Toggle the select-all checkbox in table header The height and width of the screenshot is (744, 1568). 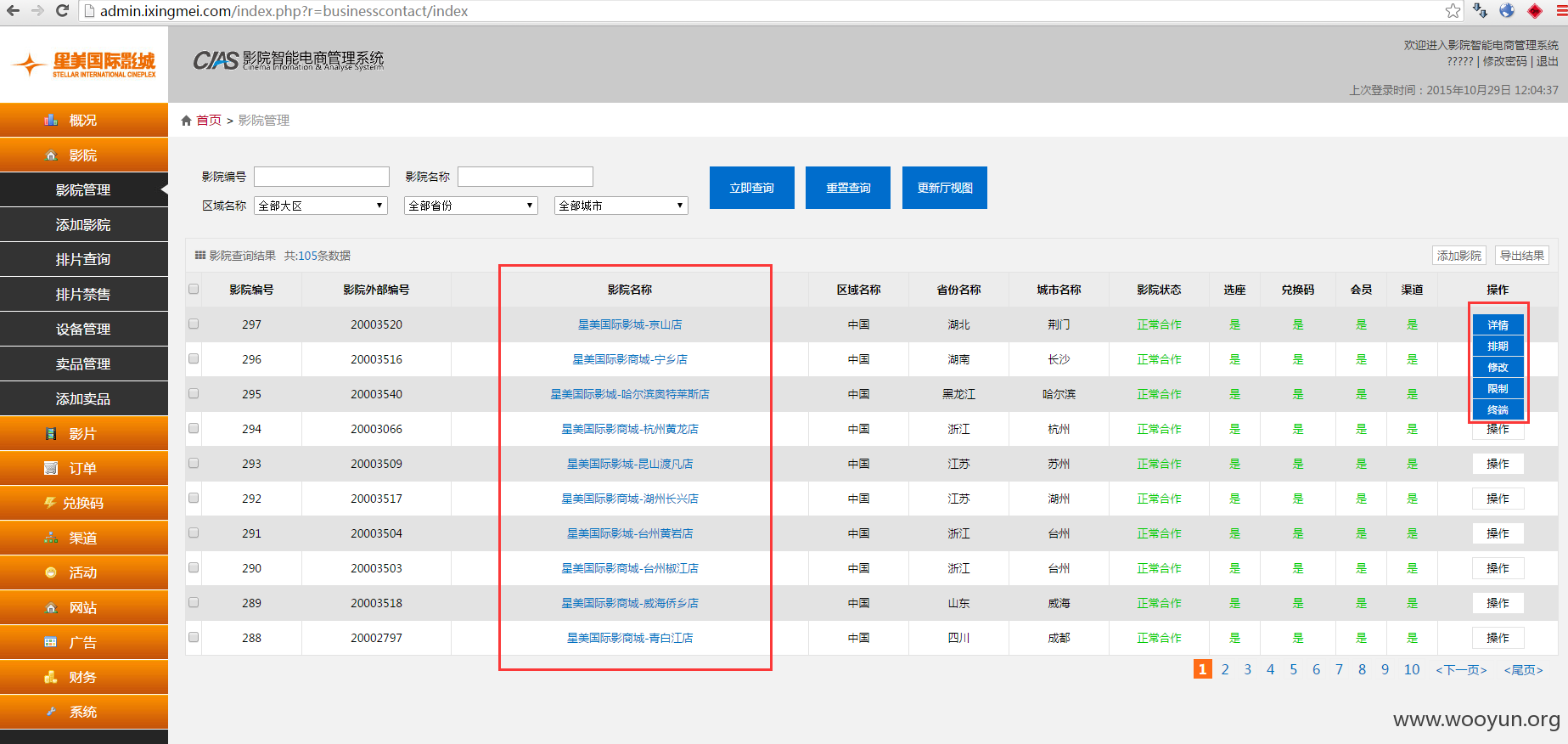click(194, 289)
